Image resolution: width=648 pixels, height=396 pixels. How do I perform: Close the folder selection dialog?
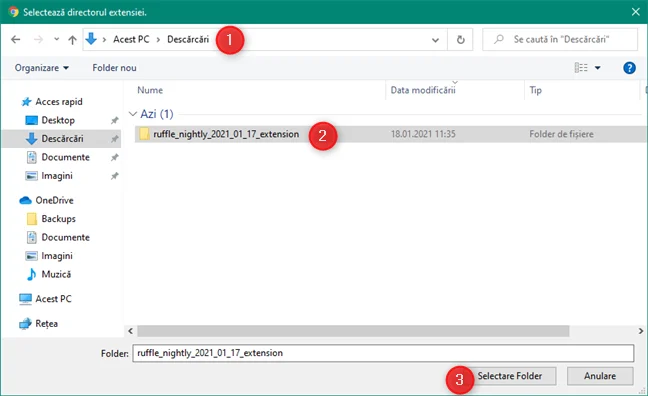coord(636,12)
